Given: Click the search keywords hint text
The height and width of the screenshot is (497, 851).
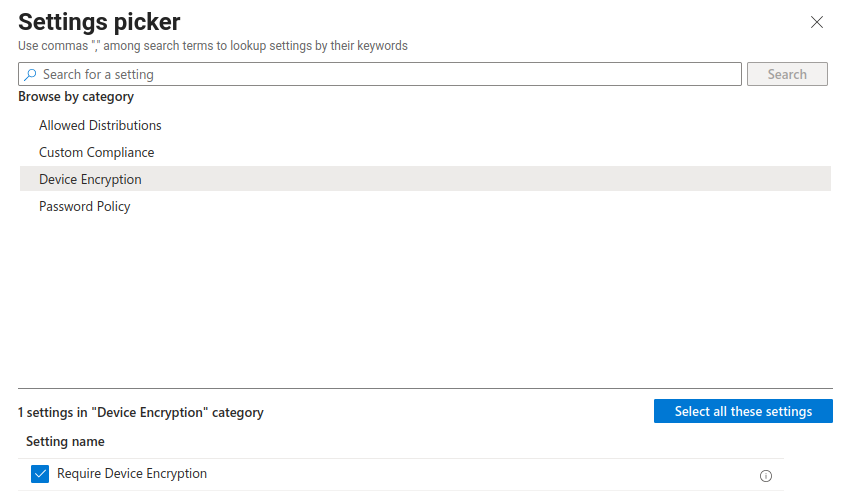Looking at the screenshot, I should pos(213,46).
